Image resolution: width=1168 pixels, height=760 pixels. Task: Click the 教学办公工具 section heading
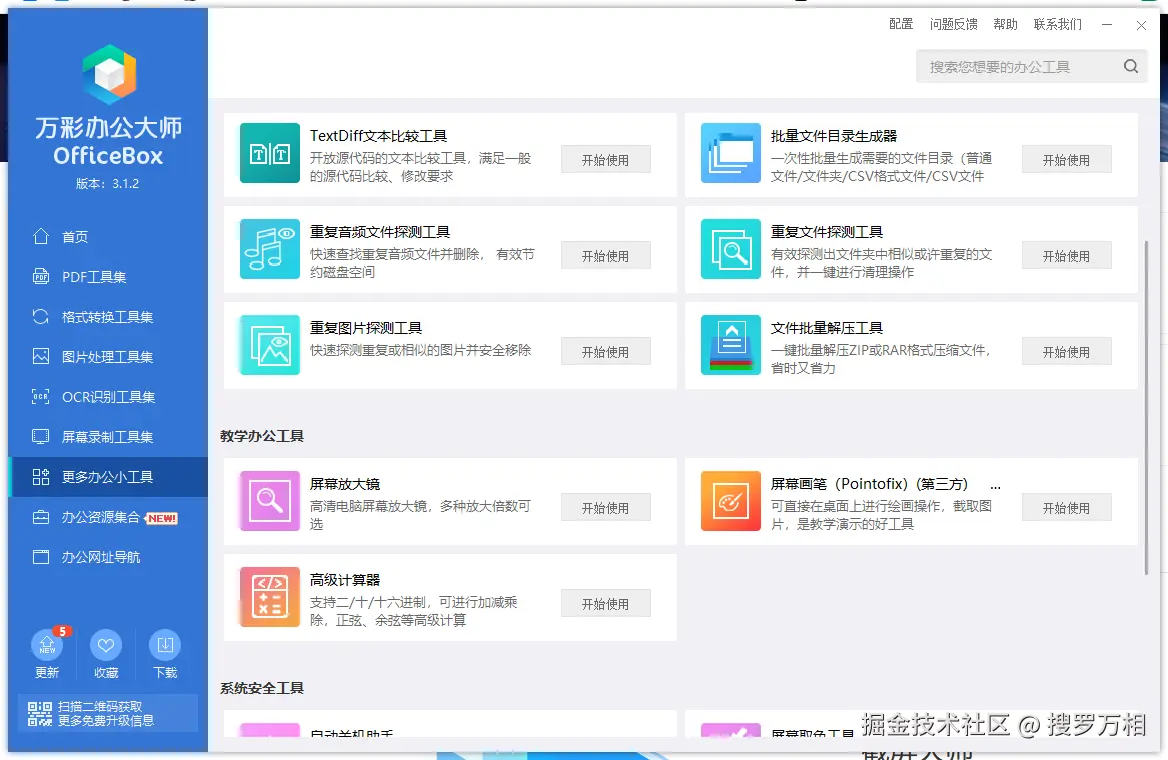point(261,436)
